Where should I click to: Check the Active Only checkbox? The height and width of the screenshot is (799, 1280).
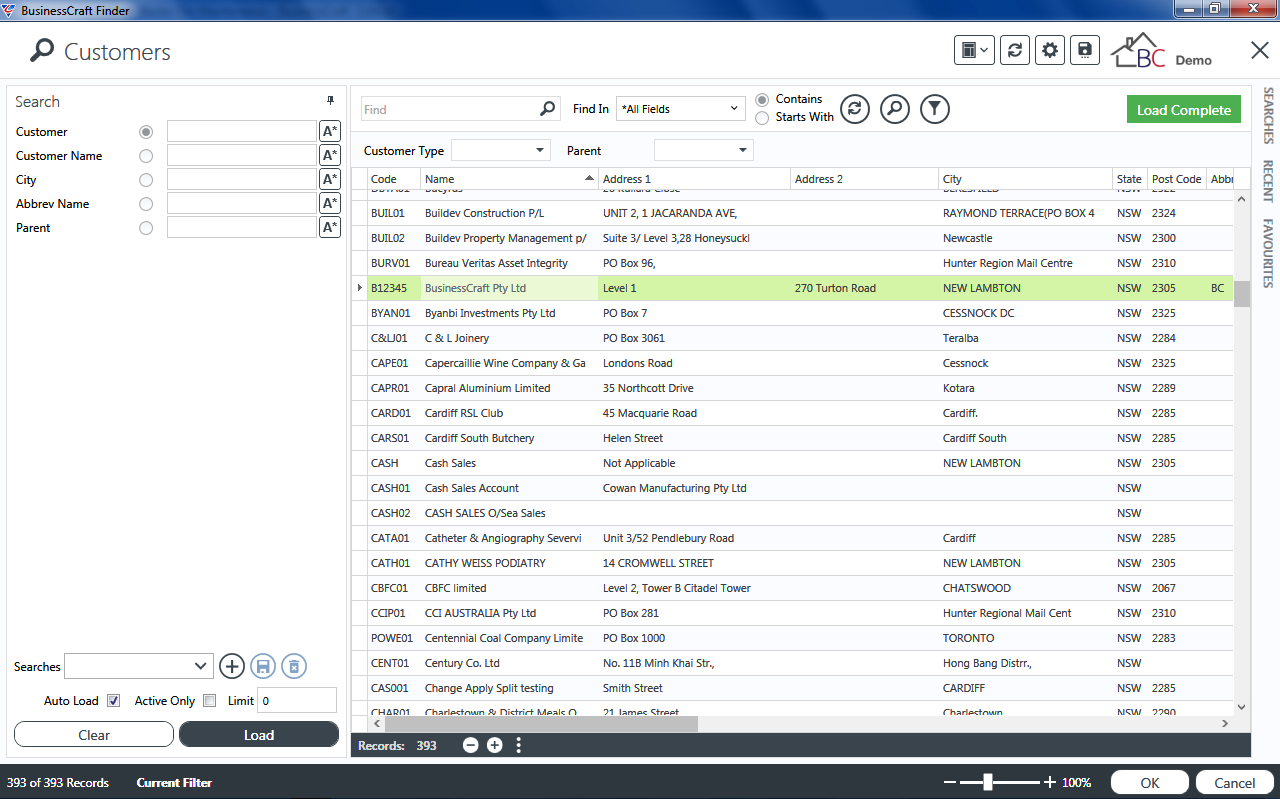(x=209, y=700)
